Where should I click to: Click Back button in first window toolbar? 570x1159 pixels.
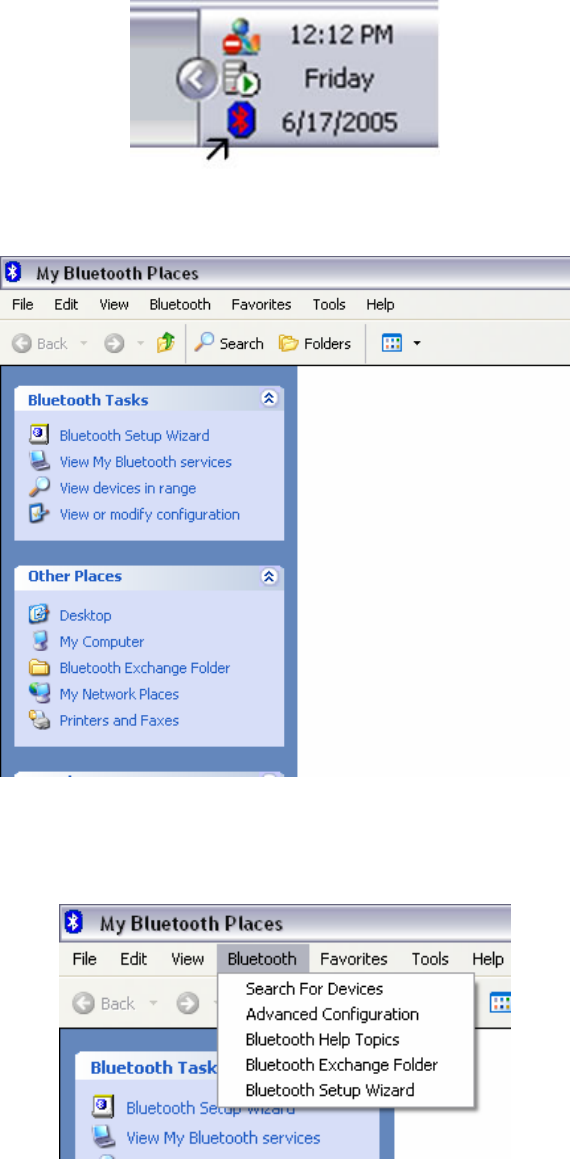click(x=39, y=344)
